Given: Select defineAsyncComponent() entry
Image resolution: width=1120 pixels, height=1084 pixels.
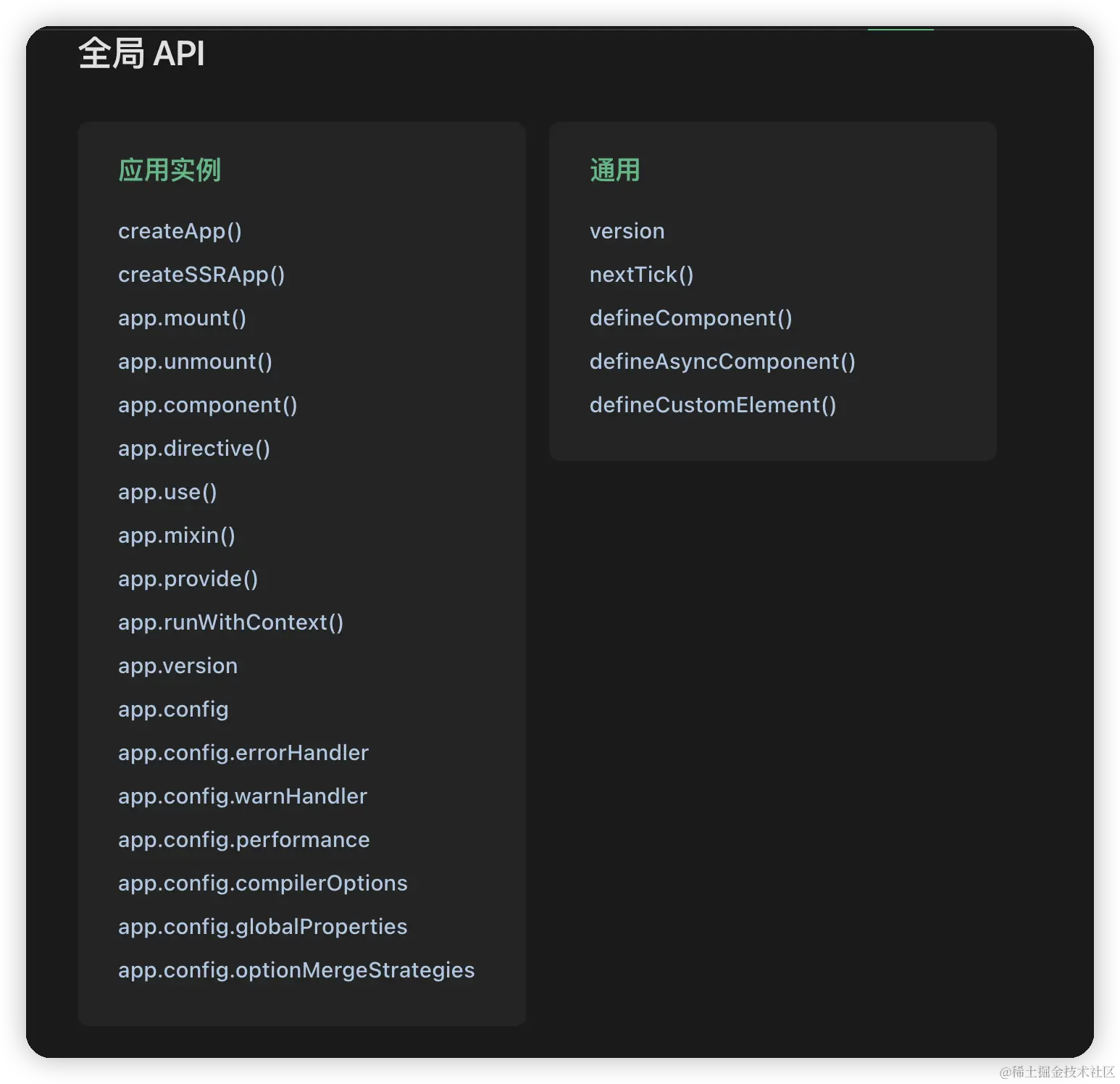Looking at the screenshot, I should (x=722, y=362).
